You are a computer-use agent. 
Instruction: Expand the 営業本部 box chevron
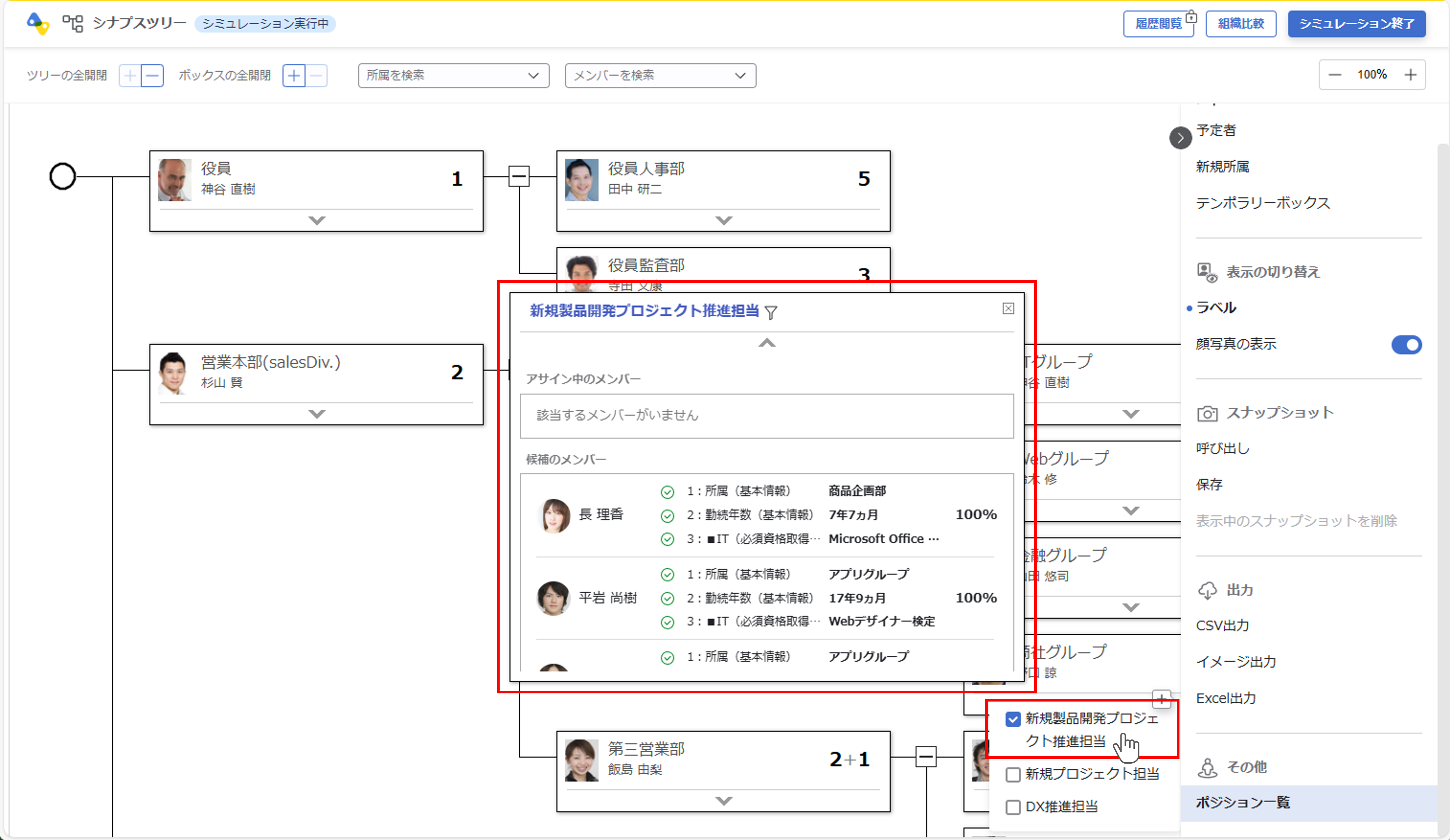(x=316, y=414)
